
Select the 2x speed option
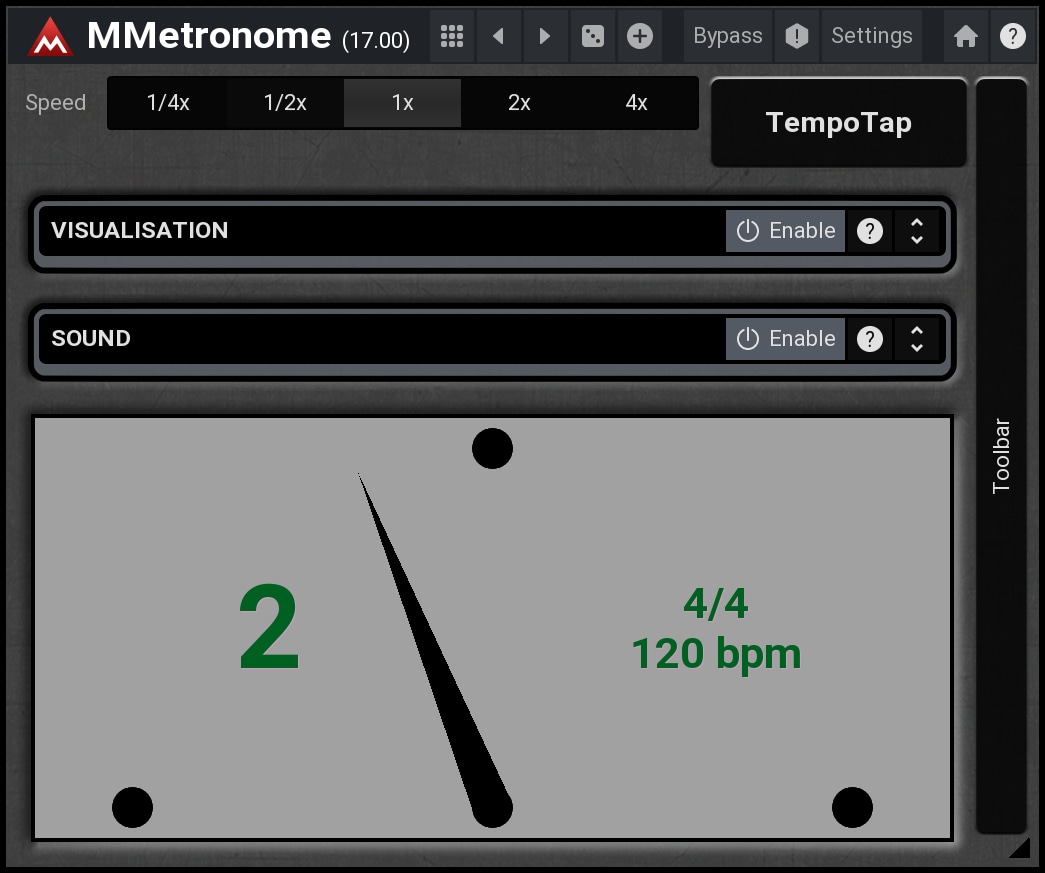pos(519,103)
